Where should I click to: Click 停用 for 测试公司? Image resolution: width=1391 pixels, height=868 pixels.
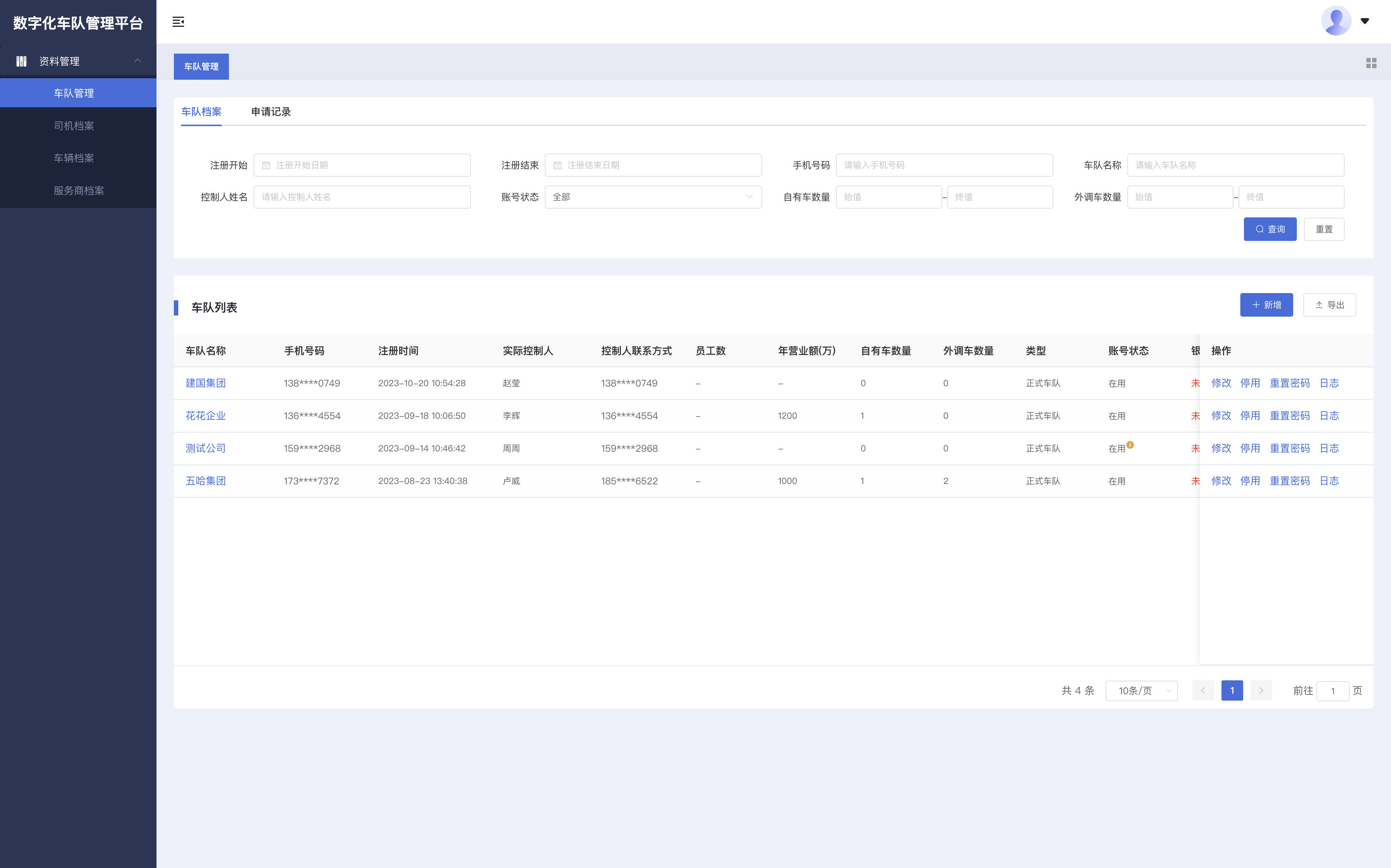coord(1250,448)
